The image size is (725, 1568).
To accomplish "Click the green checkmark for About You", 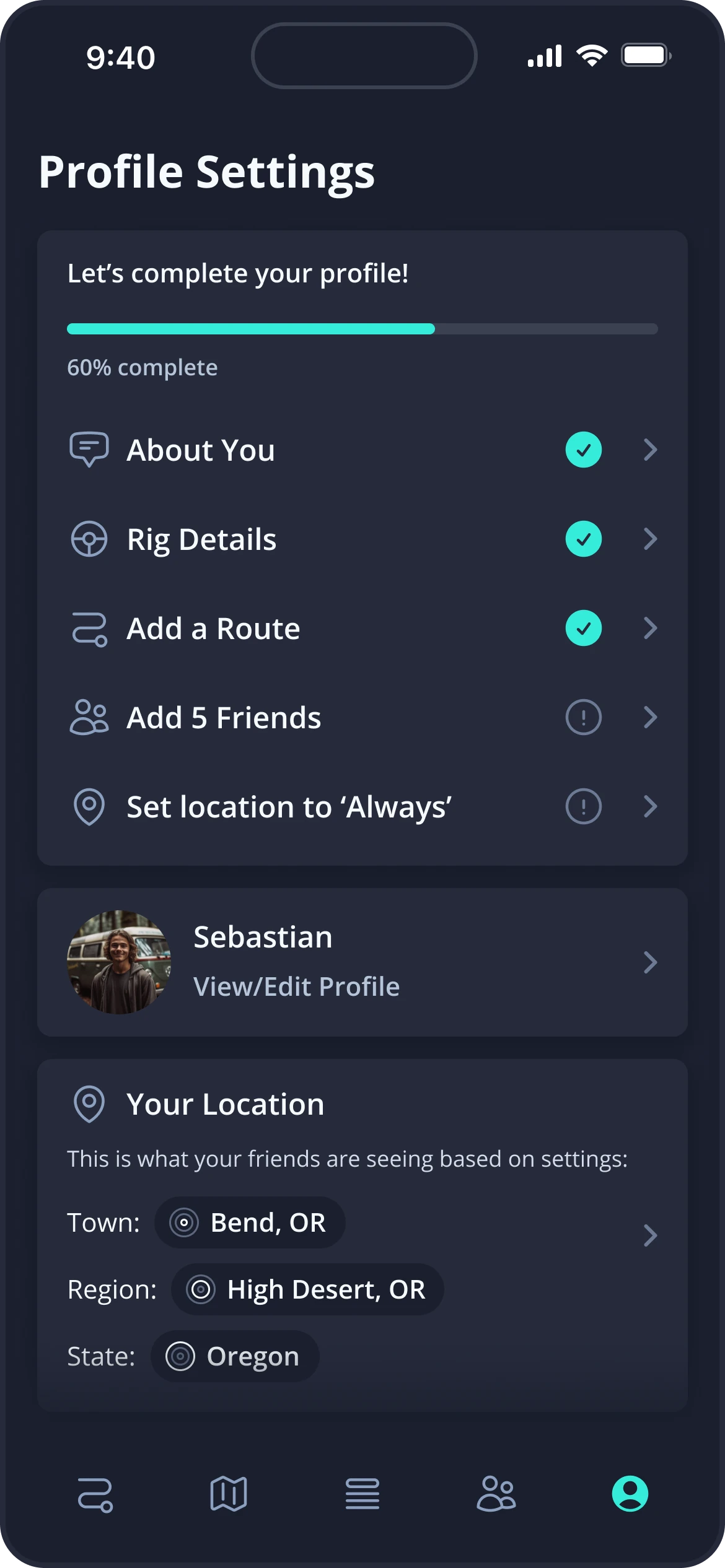I will click(584, 450).
